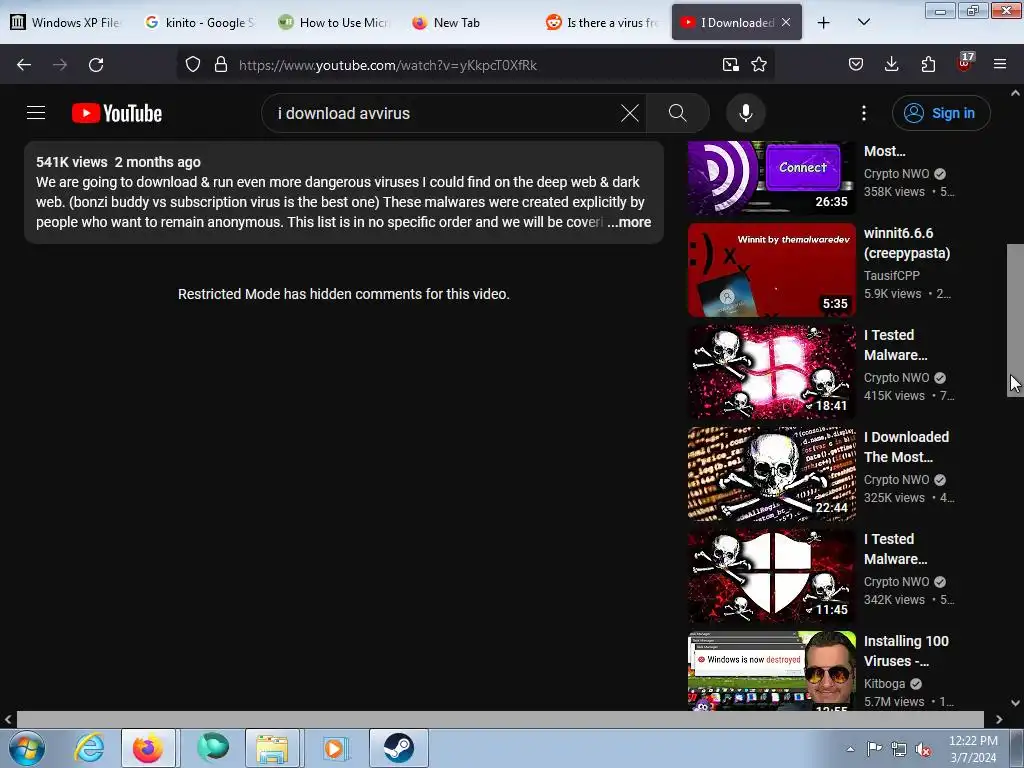The width and height of the screenshot is (1024, 768).
Task: Open YouTube settings three-dot menu
Action: click(863, 113)
